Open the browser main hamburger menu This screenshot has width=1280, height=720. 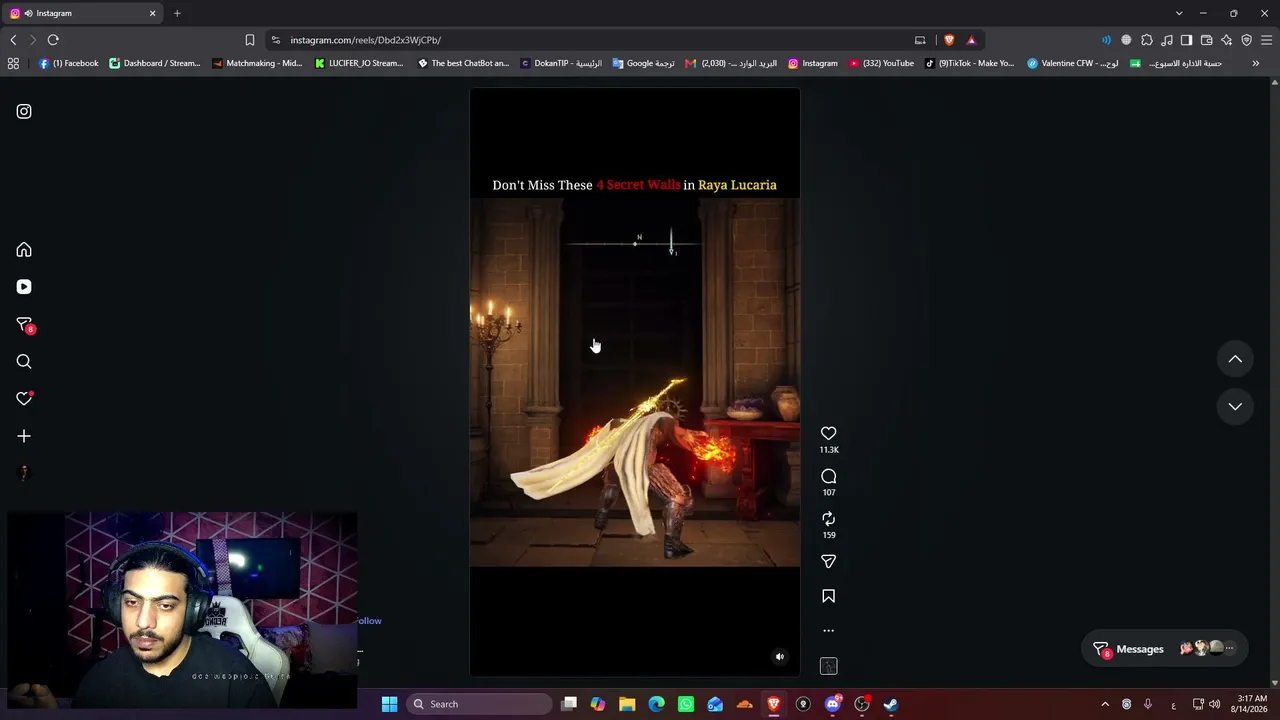click(x=1267, y=40)
